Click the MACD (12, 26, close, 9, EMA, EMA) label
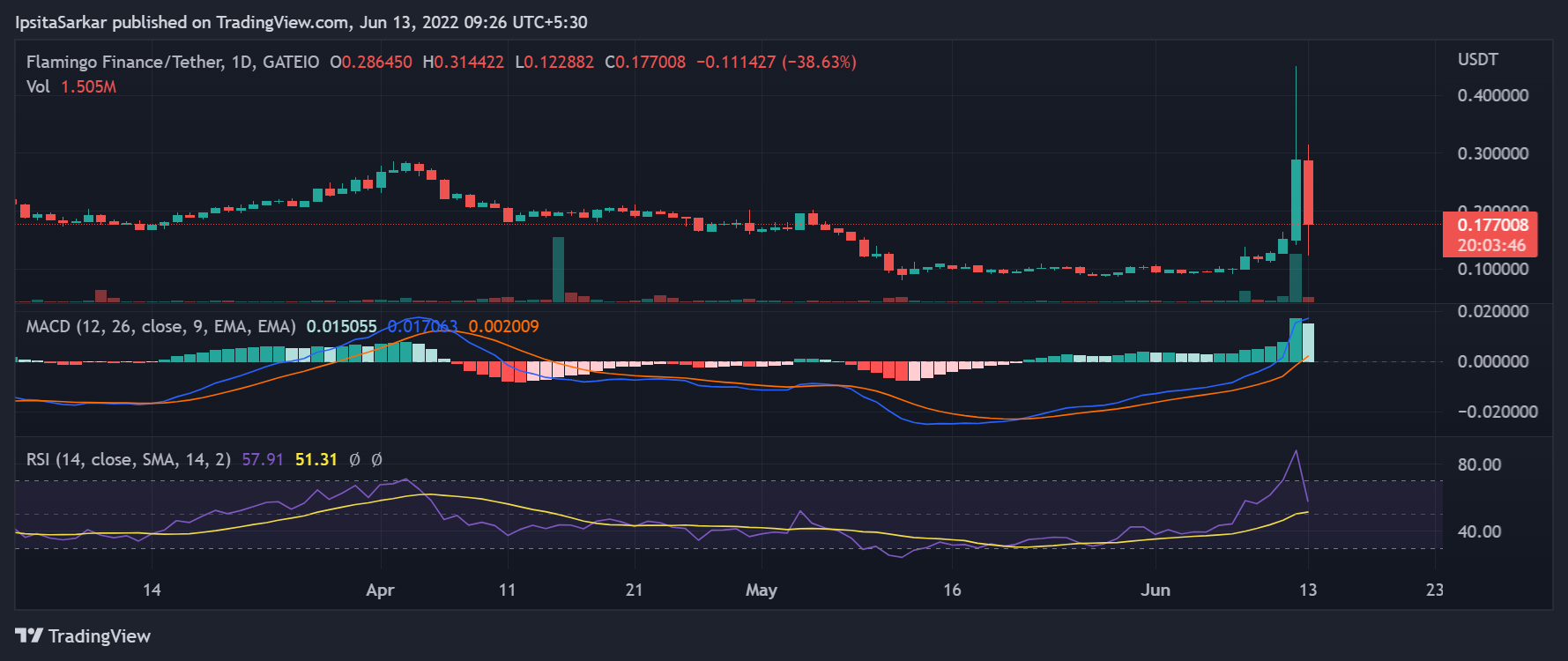This screenshot has height=661, width=1568. (161, 326)
